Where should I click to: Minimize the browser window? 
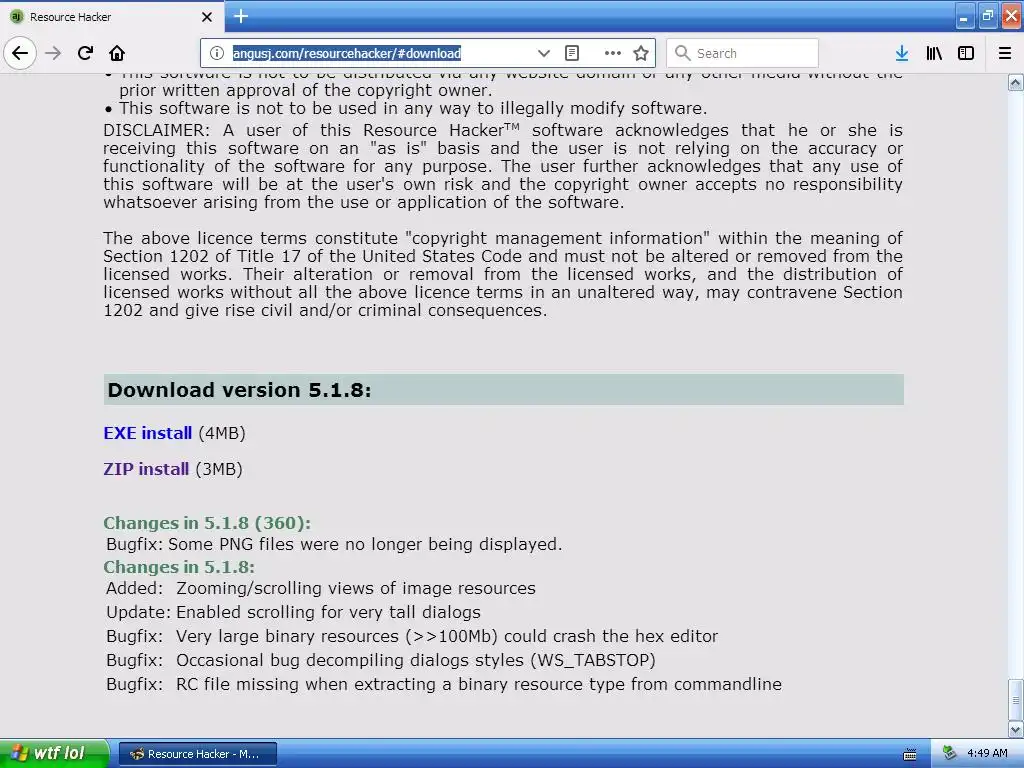965,16
